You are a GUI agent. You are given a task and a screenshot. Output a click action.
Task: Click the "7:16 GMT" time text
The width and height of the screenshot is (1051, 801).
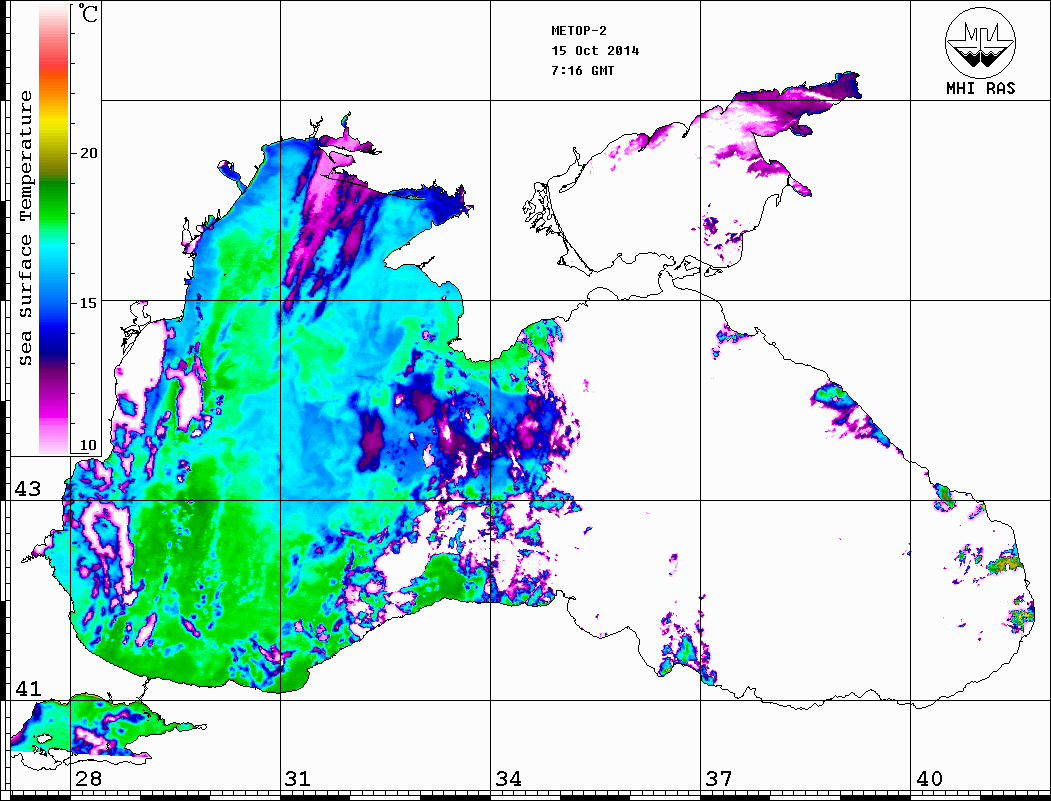[x=583, y=71]
